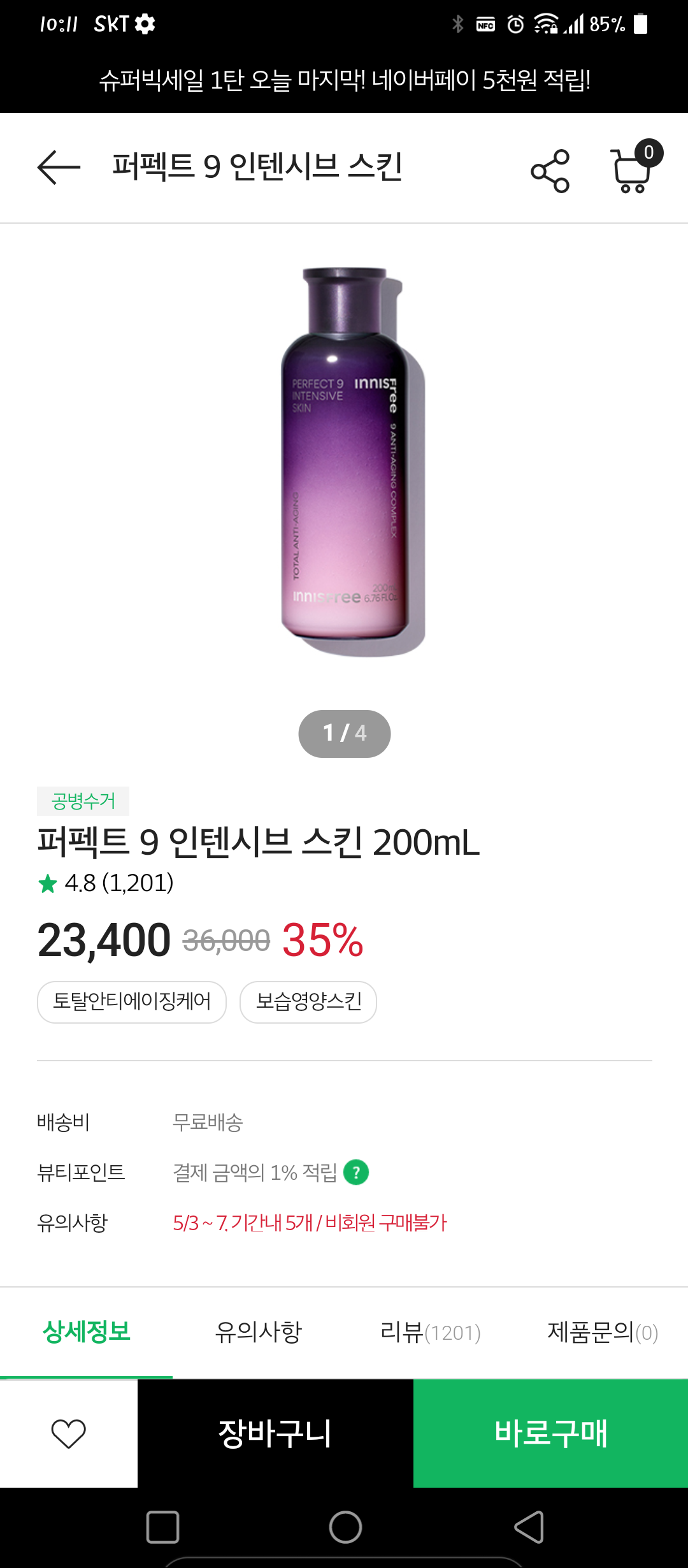
Task: Tap the back arrow icon
Action: [59, 168]
